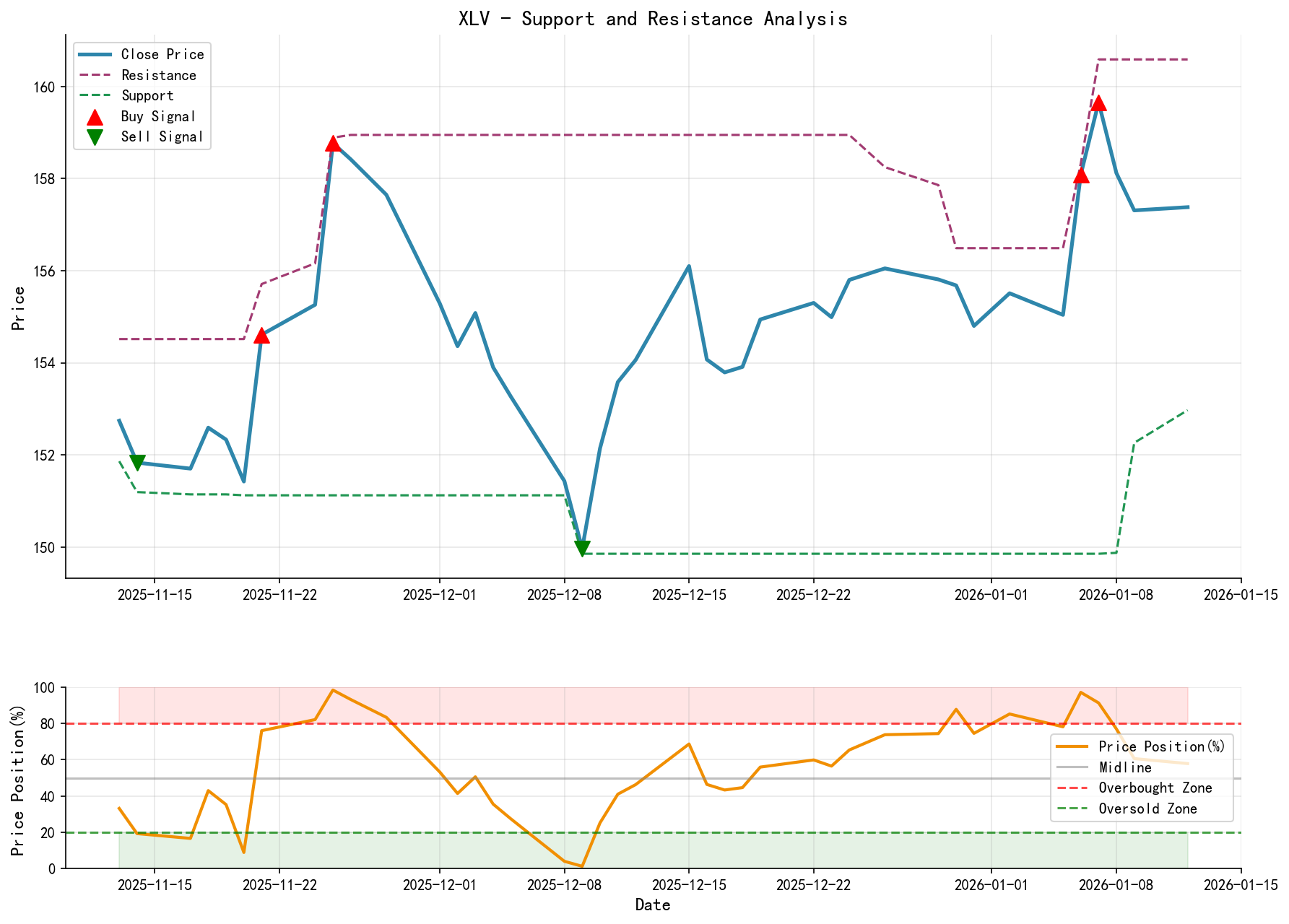Click the Sell Signal triangle near 2025-11-15

click(x=137, y=461)
